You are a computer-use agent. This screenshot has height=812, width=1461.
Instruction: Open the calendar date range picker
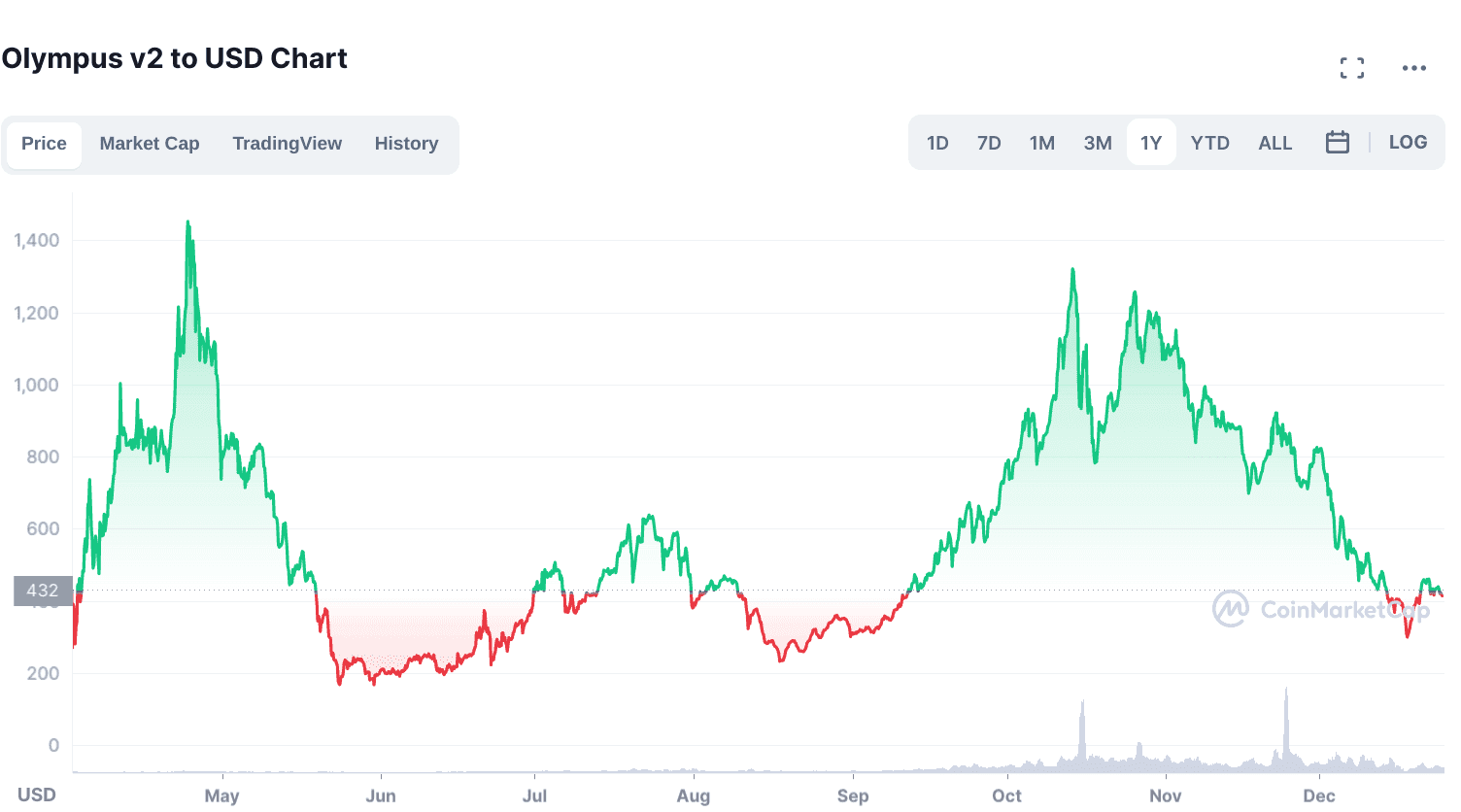(1337, 143)
